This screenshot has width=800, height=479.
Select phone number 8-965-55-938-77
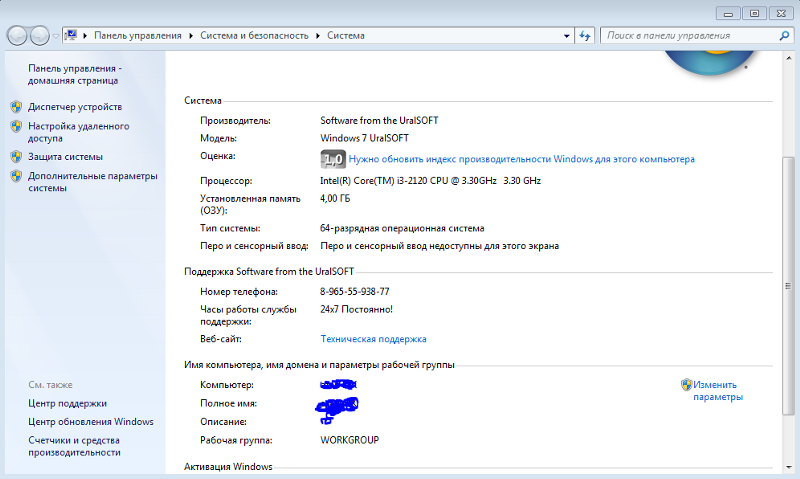(355, 292)
